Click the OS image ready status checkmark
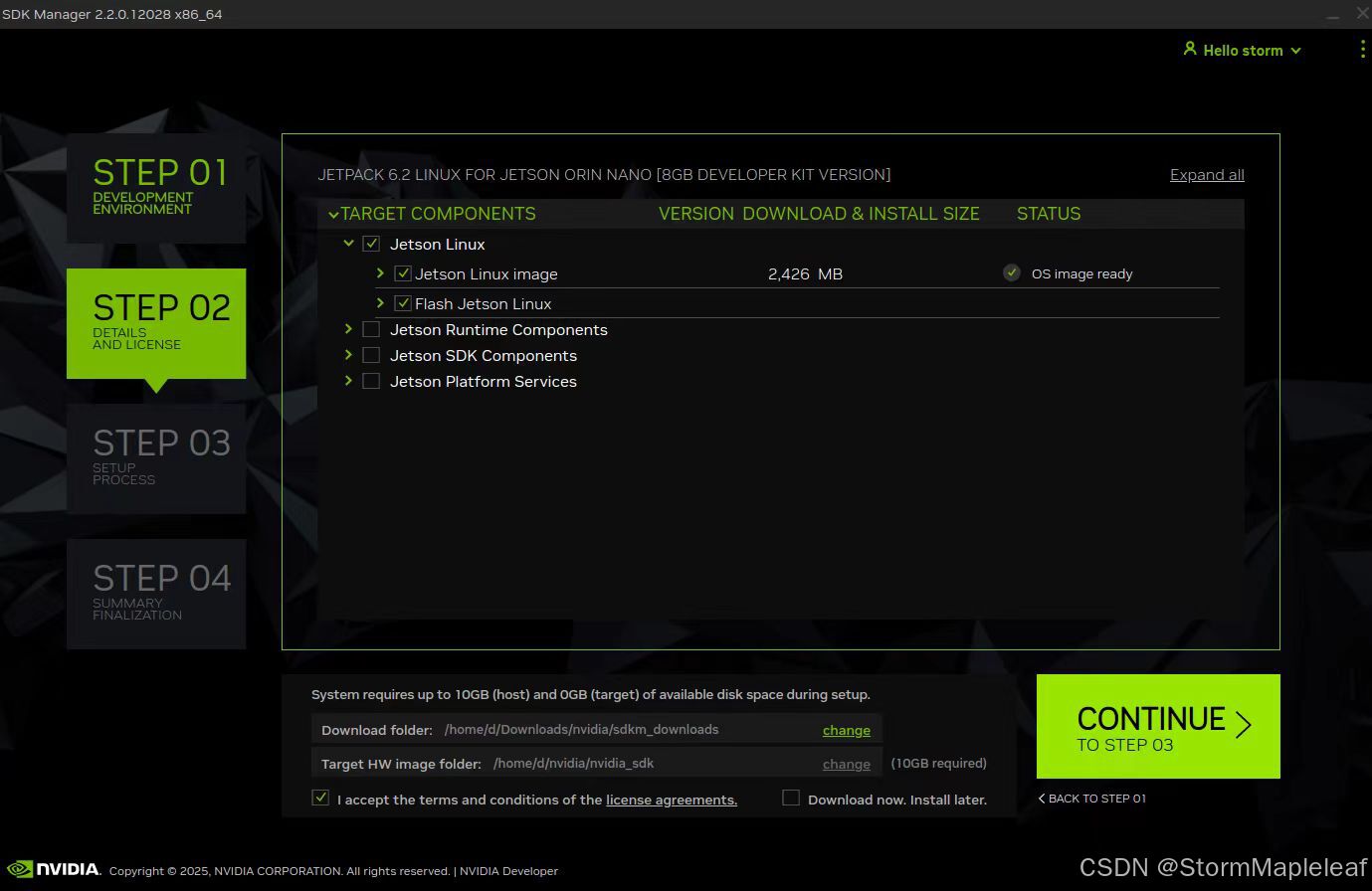This screenshot has height=891, width=1372. tap(1012, 272)
